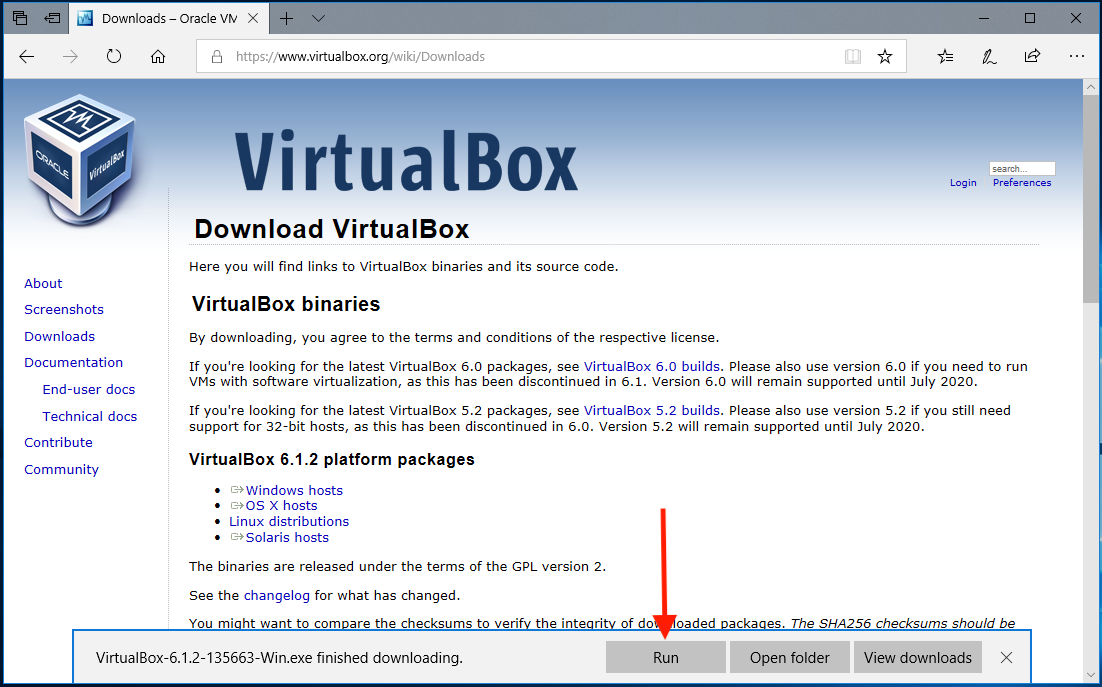Refresh the page with reload icon

pos(114,57)
